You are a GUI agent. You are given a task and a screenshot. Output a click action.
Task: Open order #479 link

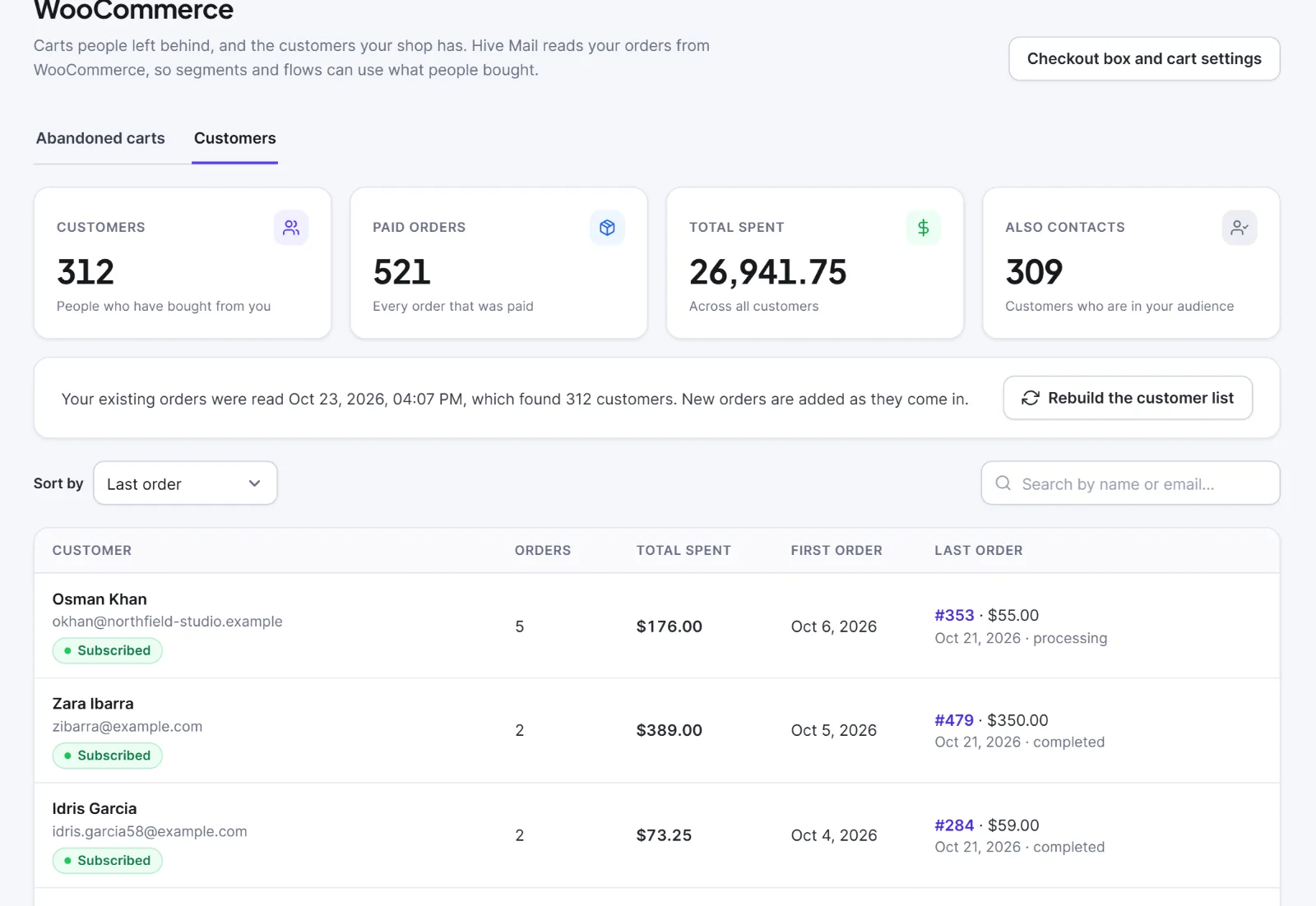click(x=954, y=720)
